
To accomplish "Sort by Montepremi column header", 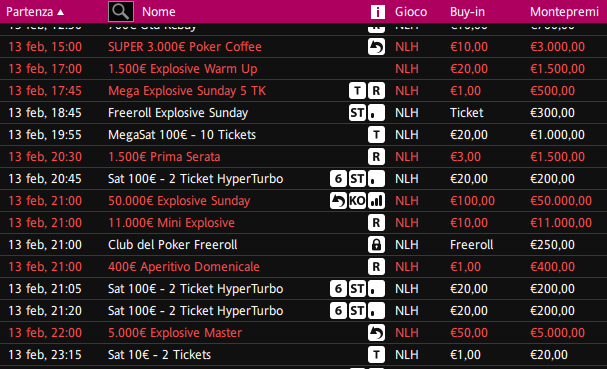I will coord(564,12).
